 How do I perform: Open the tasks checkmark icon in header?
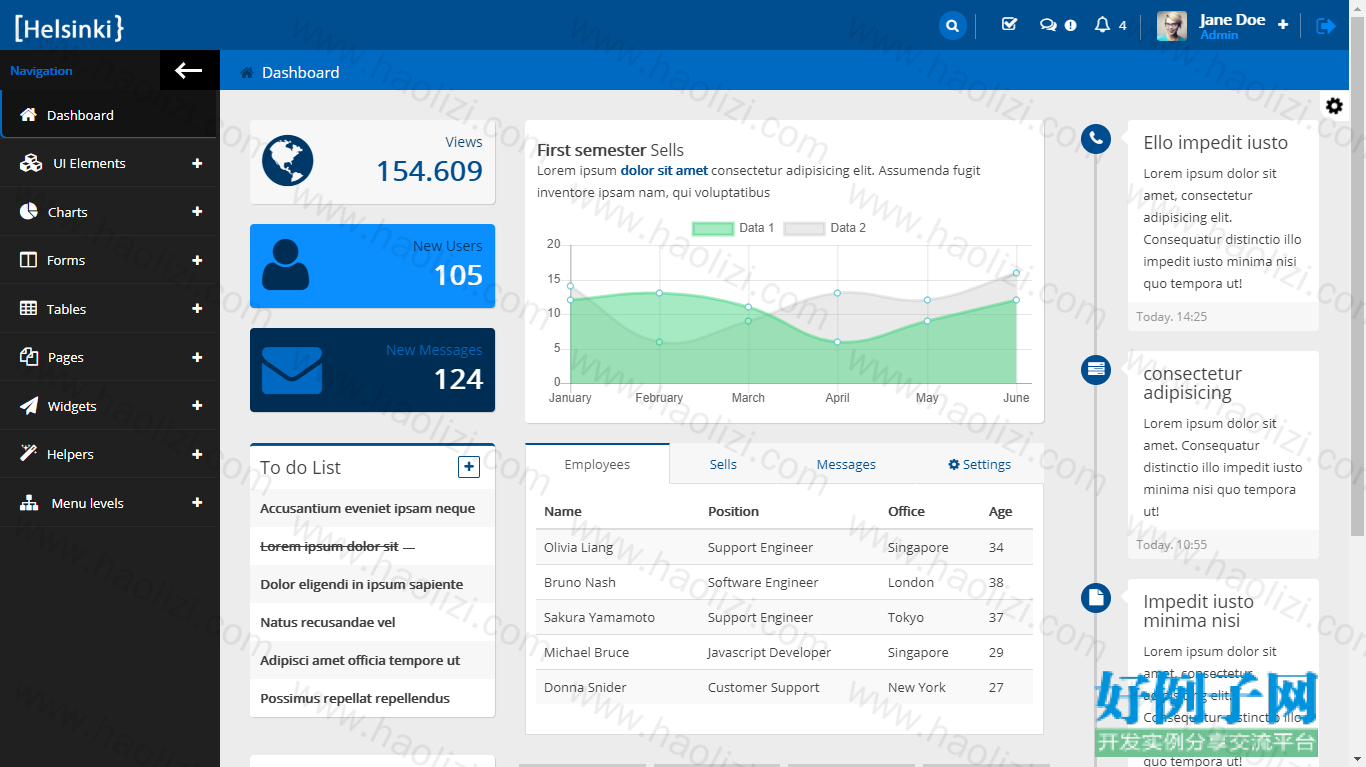pos(1009,24)
